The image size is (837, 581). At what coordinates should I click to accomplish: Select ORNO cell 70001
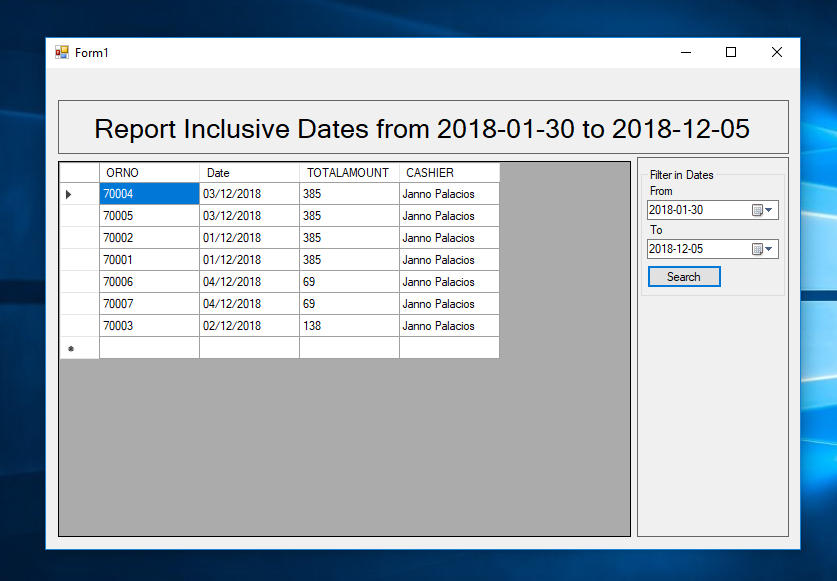click(149, 260)
